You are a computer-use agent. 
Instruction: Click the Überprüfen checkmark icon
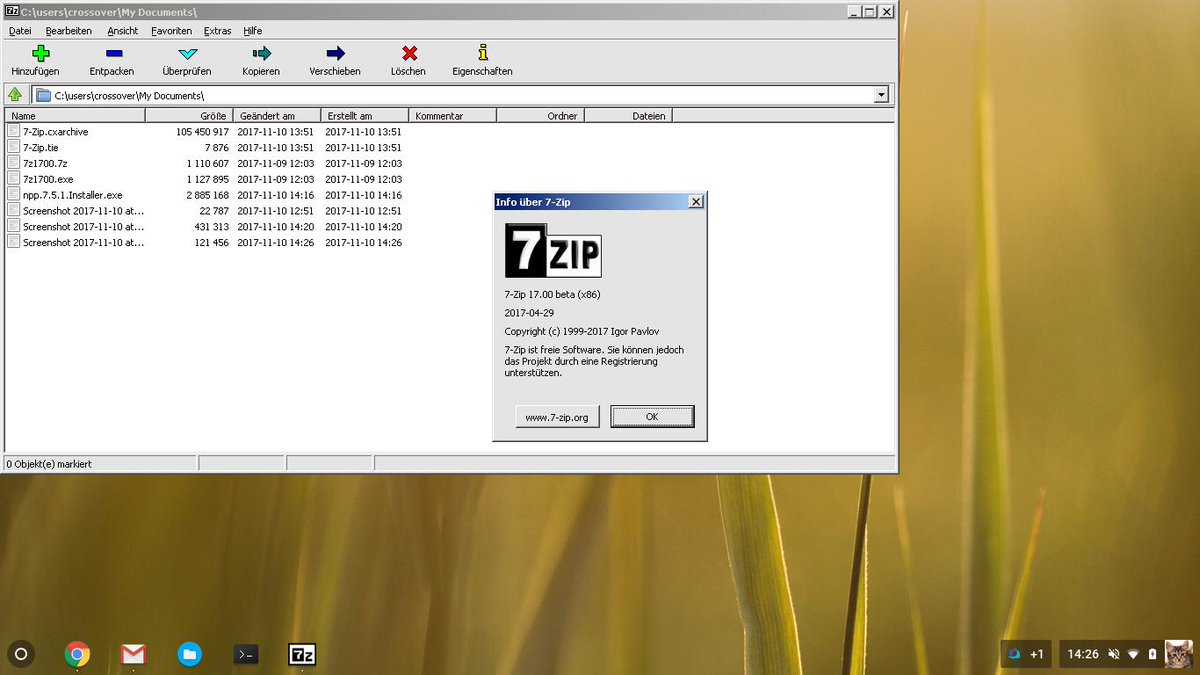(x=187, y=54)
